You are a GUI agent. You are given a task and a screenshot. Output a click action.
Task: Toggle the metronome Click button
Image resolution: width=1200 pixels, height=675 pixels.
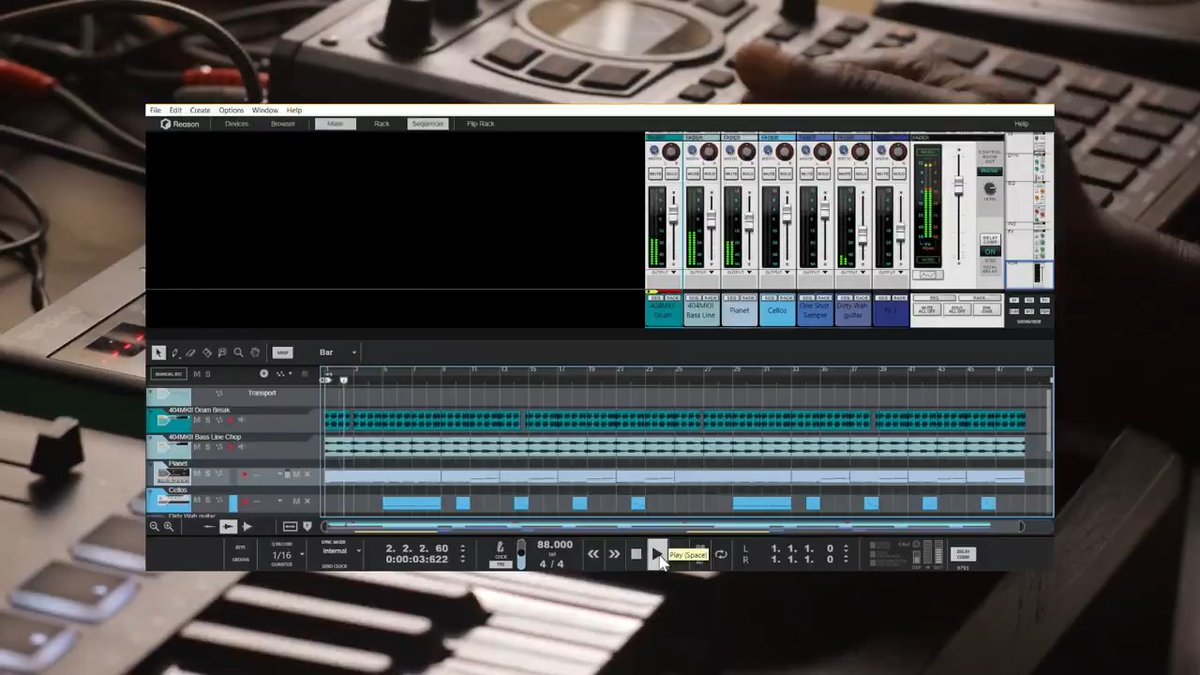(x=501, y=548)
